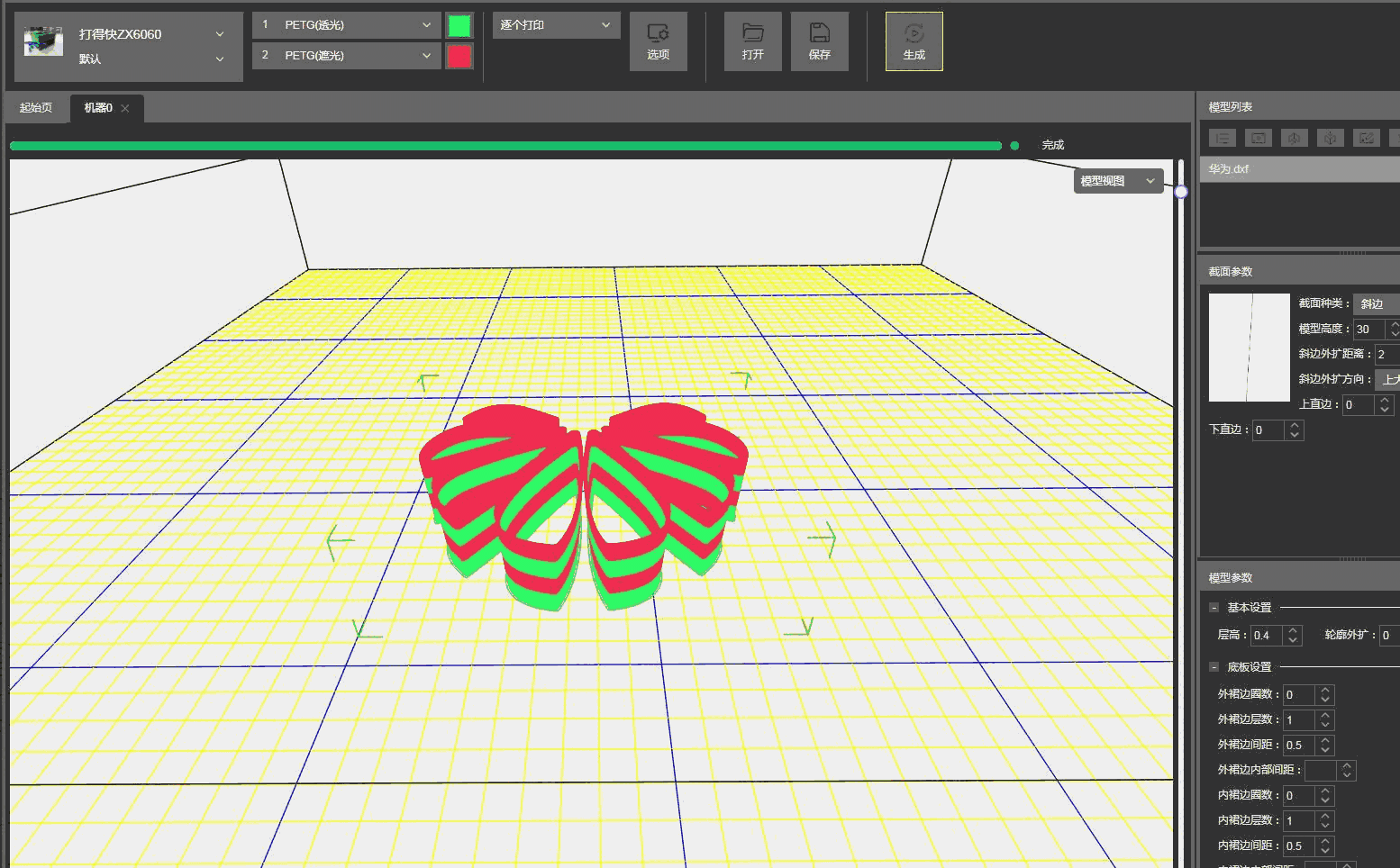Click the 层高 input field
The width and height of the screenshot is (1400, 868).
point(1268,636)
